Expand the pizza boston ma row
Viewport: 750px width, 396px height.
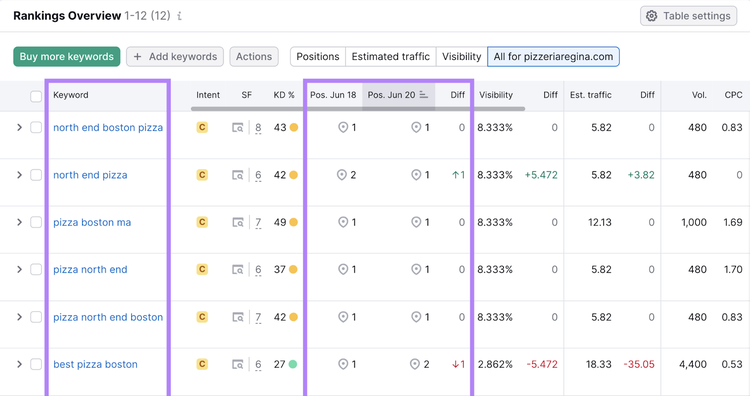(x=20, y=222)
